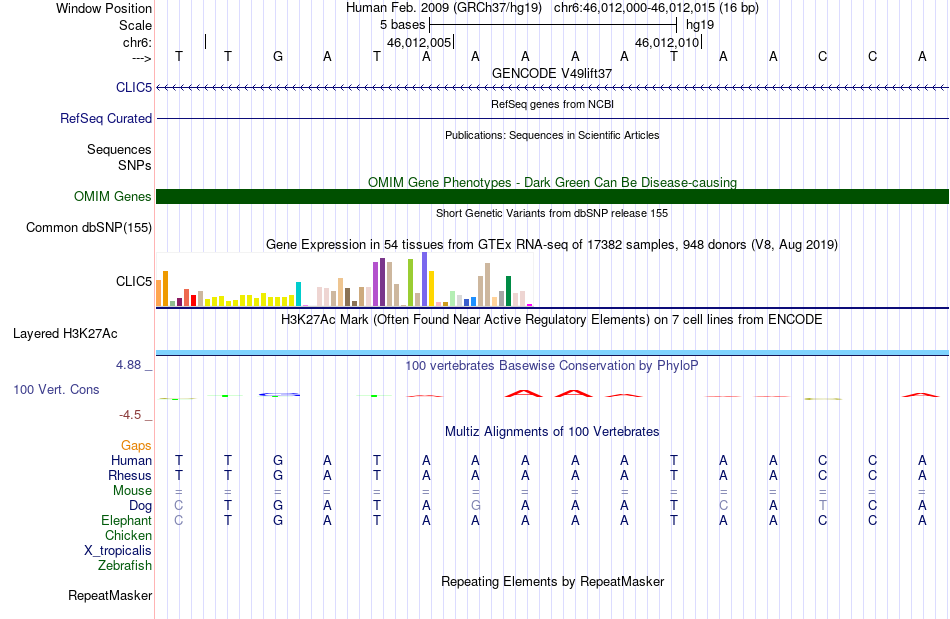Open CLIC5 label of GENCODE track
The height and width of the screenshot is (619, 950).
(134, 88)
